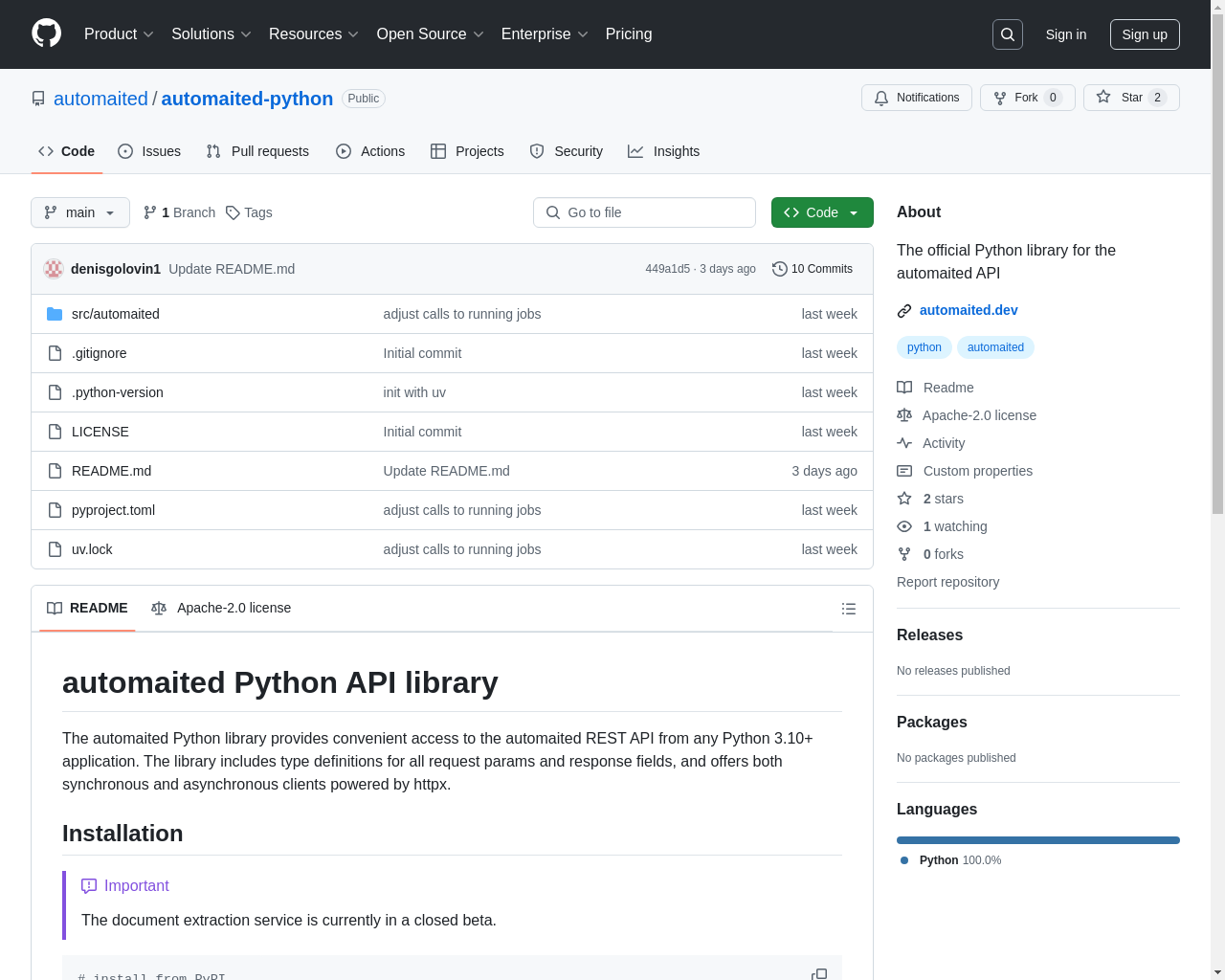Open the Pull requests tab

coord(257,151)
